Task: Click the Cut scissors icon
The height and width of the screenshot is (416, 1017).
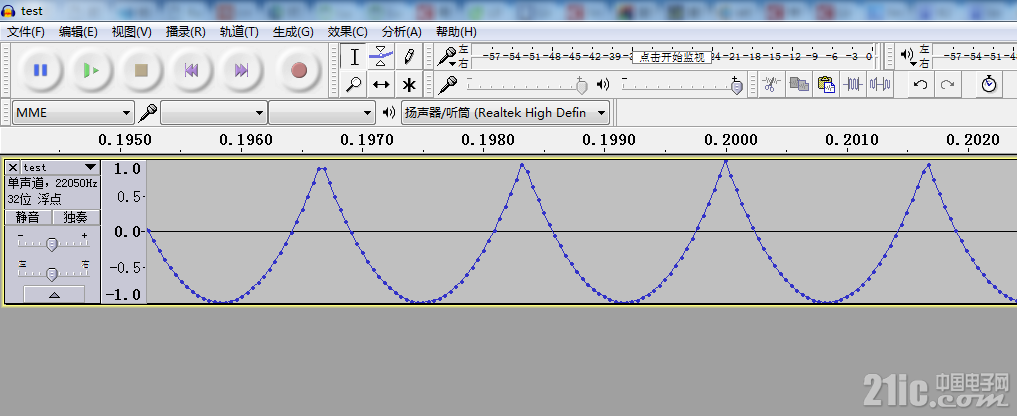Action: 771,84
